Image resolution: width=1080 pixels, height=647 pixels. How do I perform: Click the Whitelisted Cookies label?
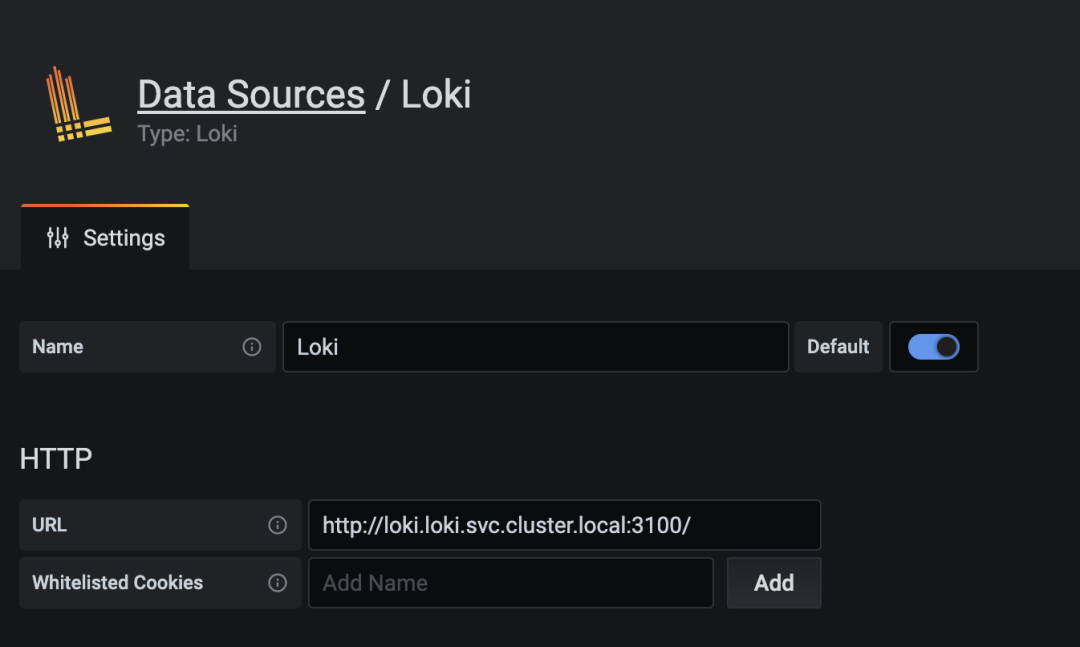118,583
